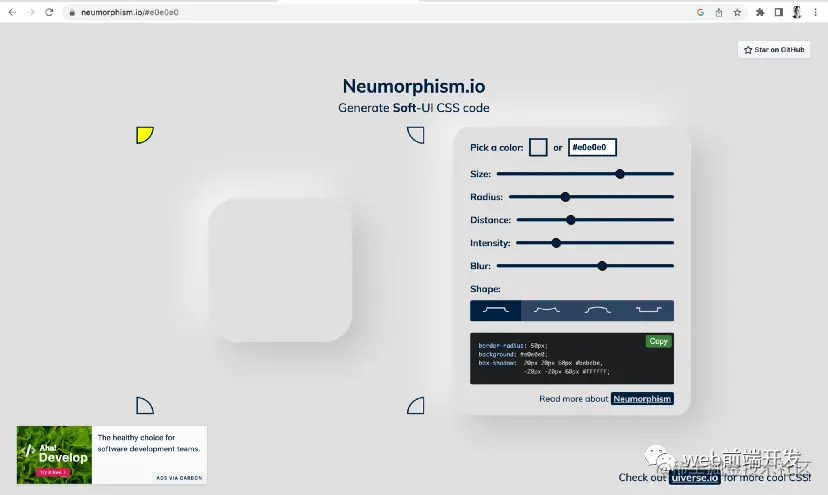View site lock information
The image size is (828, 495).
point(72,12)
